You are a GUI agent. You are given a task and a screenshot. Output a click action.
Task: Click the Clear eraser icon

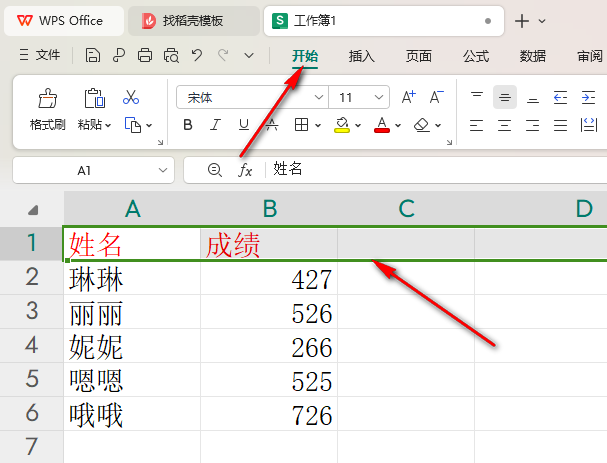pyautogui.click(x=422, y=125)
